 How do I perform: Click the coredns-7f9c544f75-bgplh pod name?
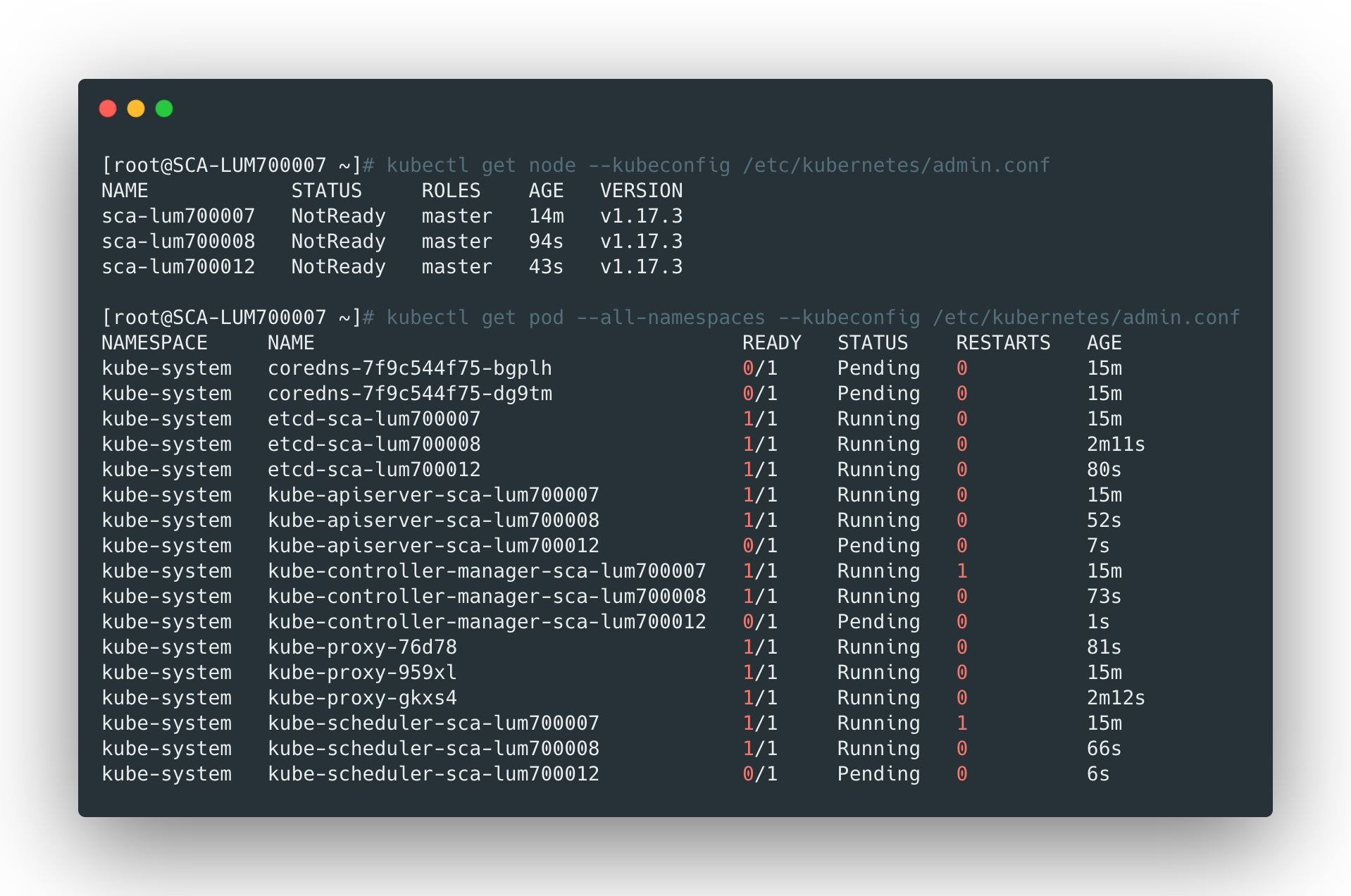pos(409,368)
